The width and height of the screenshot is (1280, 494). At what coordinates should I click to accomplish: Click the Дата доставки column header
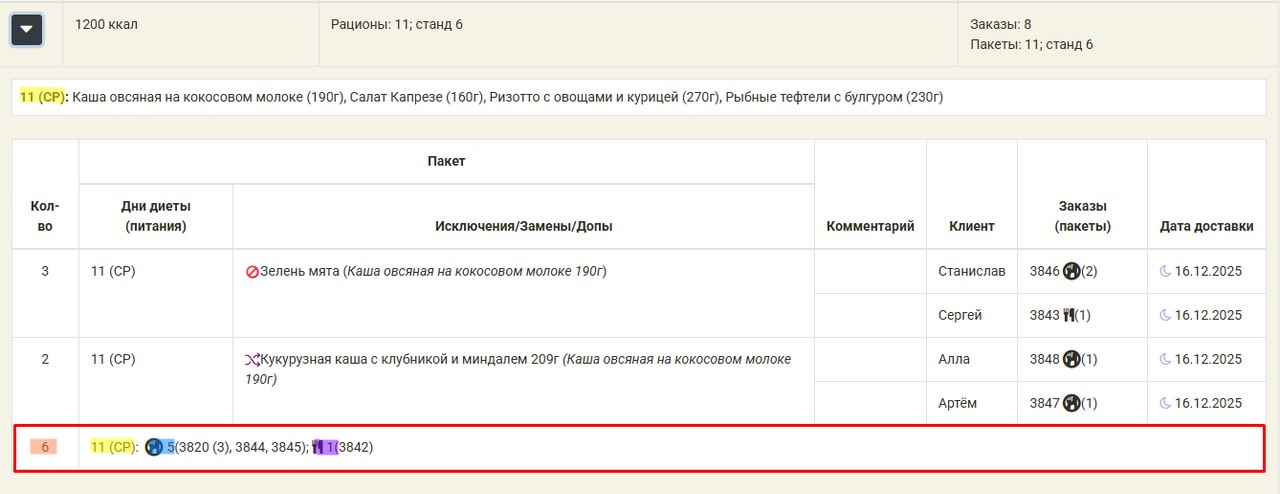tap(1206, 226)
